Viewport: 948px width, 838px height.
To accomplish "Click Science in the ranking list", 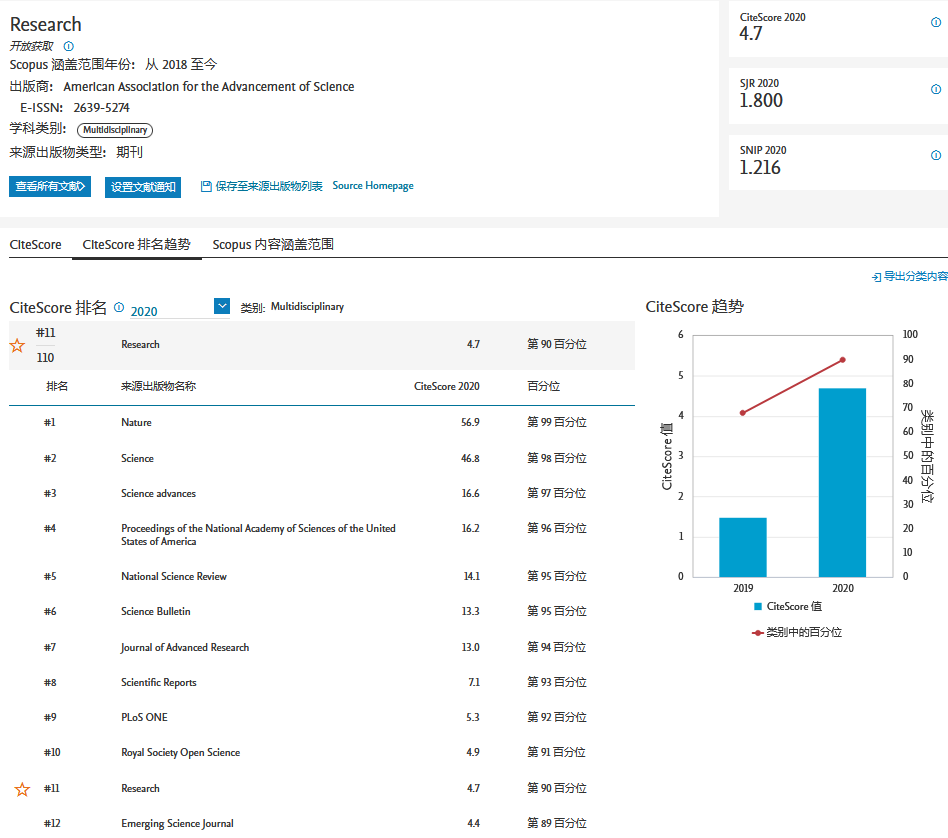I will click(137, 458).
